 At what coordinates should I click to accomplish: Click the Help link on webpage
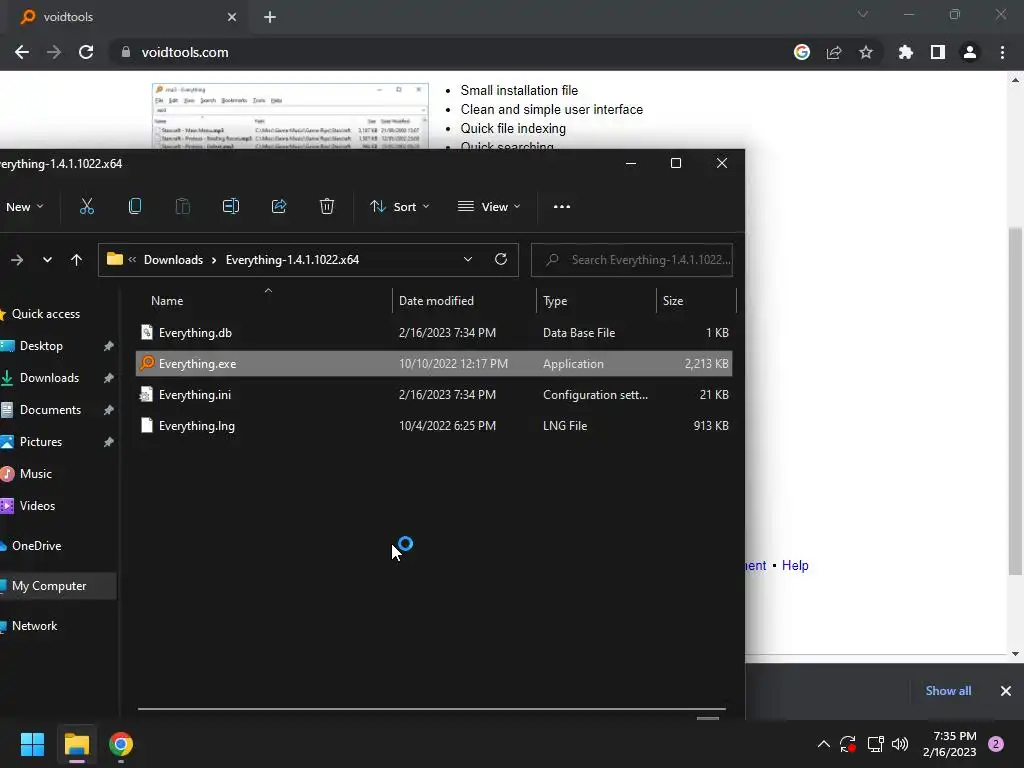click(x=795, y=566)
